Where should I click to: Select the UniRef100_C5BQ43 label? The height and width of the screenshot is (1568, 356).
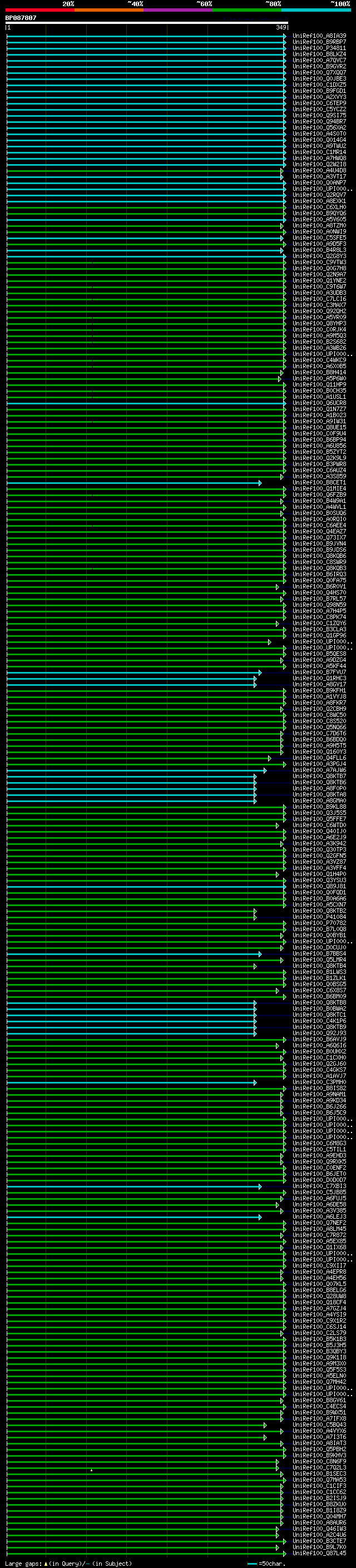tap(319, 1424)
